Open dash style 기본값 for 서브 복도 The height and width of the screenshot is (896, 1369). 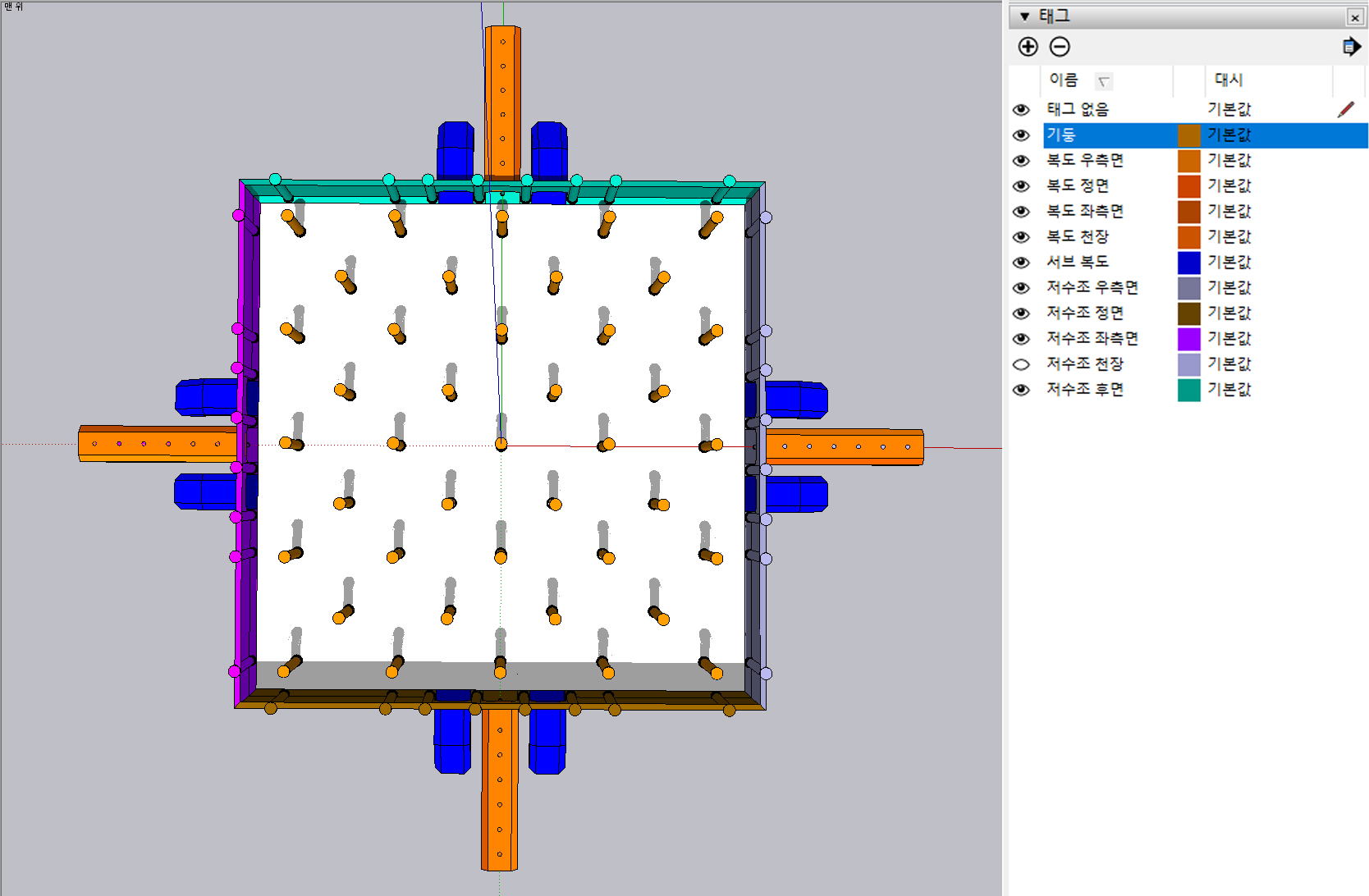click(x=1229, y=262)
